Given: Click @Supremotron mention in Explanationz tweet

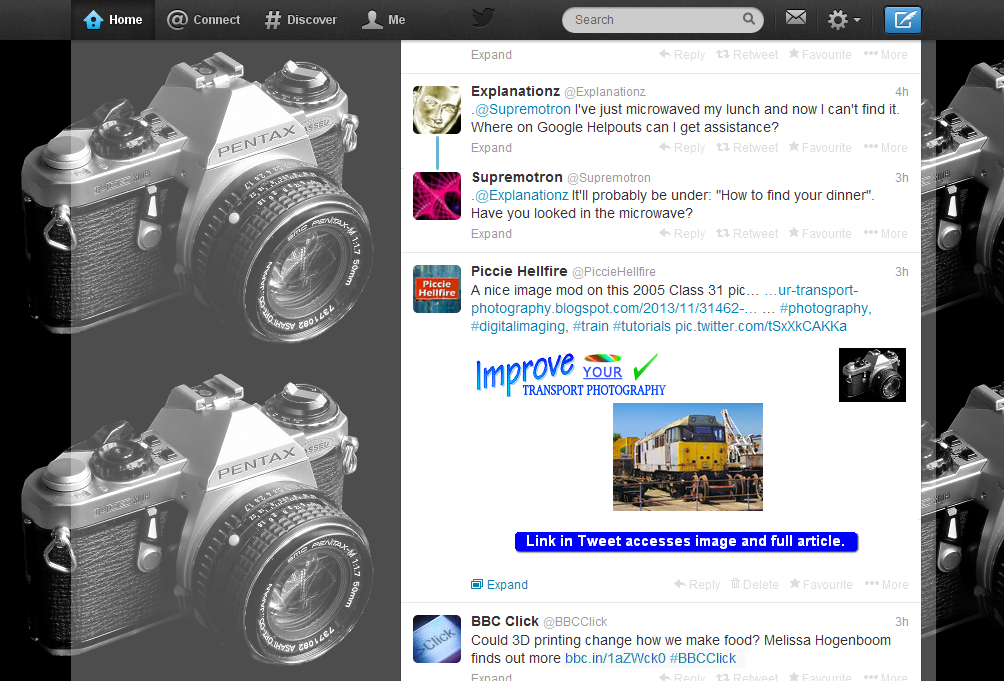Looking at the screenshot, I should tap(522, 109).
